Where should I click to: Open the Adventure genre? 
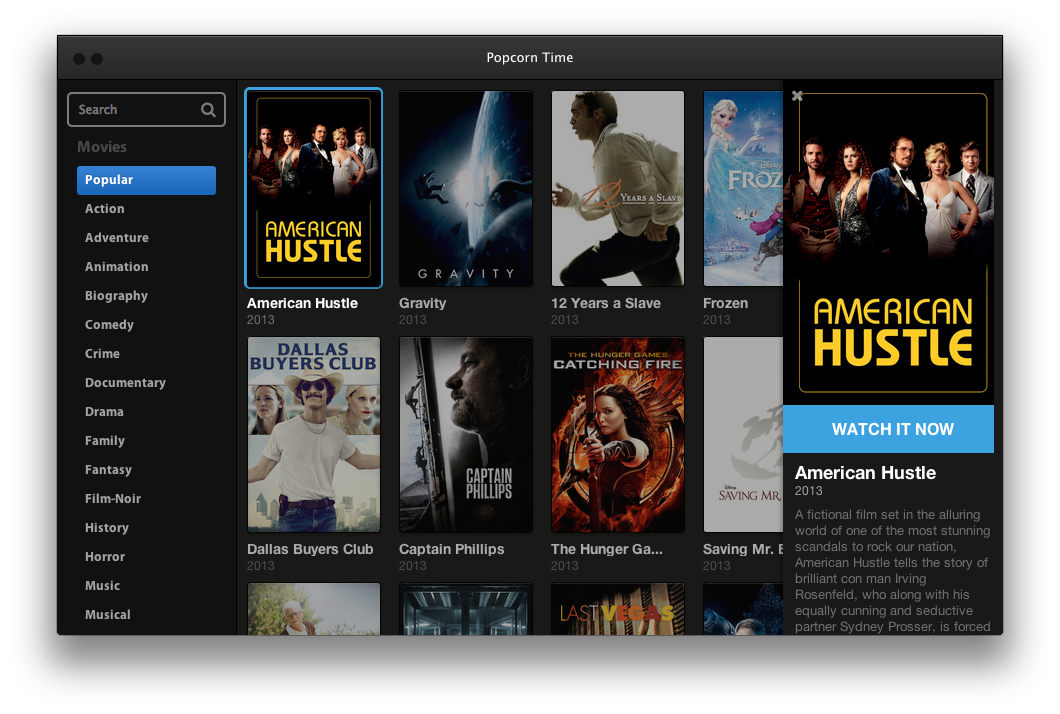(x=117, y=238)
